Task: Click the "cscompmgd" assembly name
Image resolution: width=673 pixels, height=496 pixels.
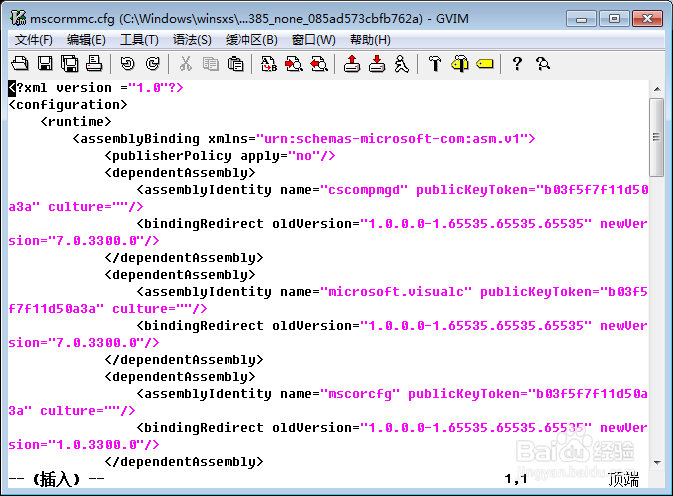Action: pyautogui.click(x=364, y=190)
